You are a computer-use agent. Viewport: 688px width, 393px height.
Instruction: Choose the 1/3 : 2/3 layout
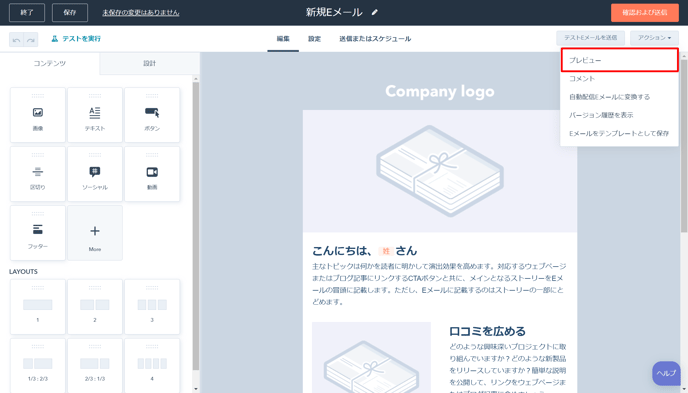pos(38,365)
